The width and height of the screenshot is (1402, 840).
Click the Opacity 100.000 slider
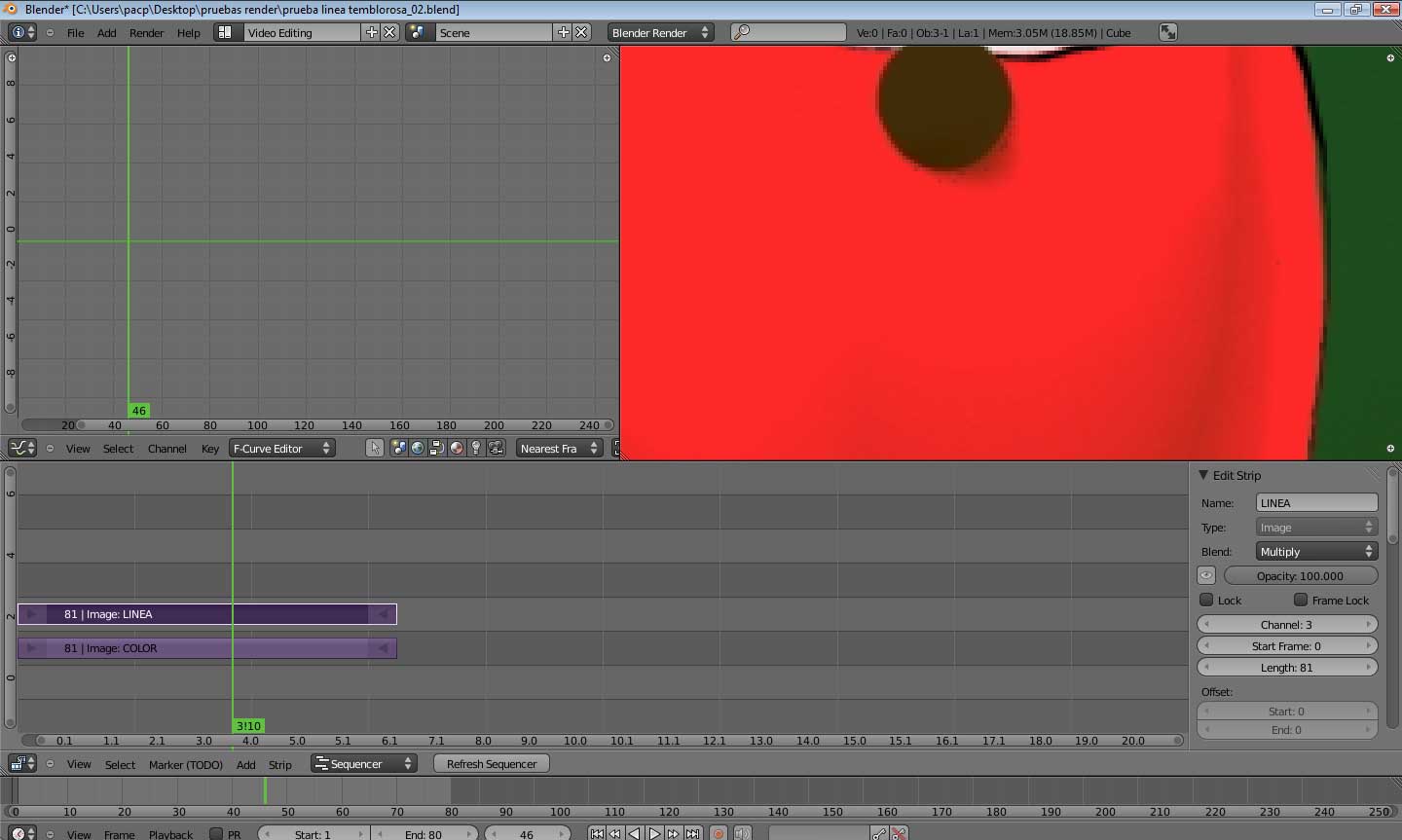1300,575
